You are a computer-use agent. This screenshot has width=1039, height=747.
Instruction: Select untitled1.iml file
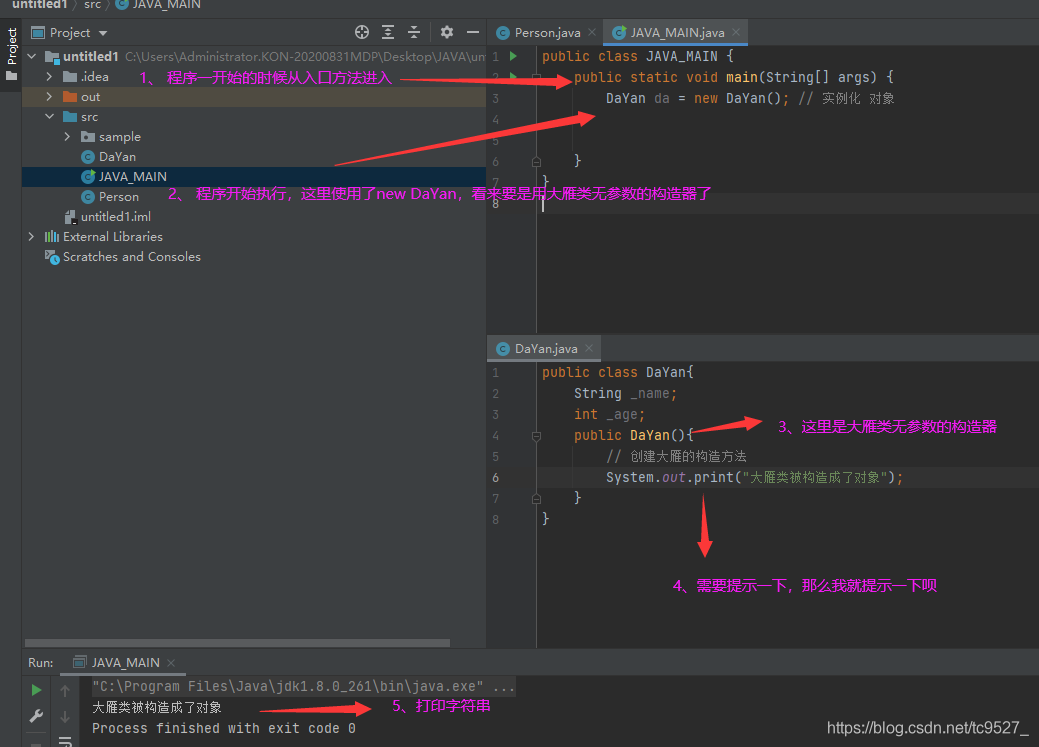[x=107, y=217]
